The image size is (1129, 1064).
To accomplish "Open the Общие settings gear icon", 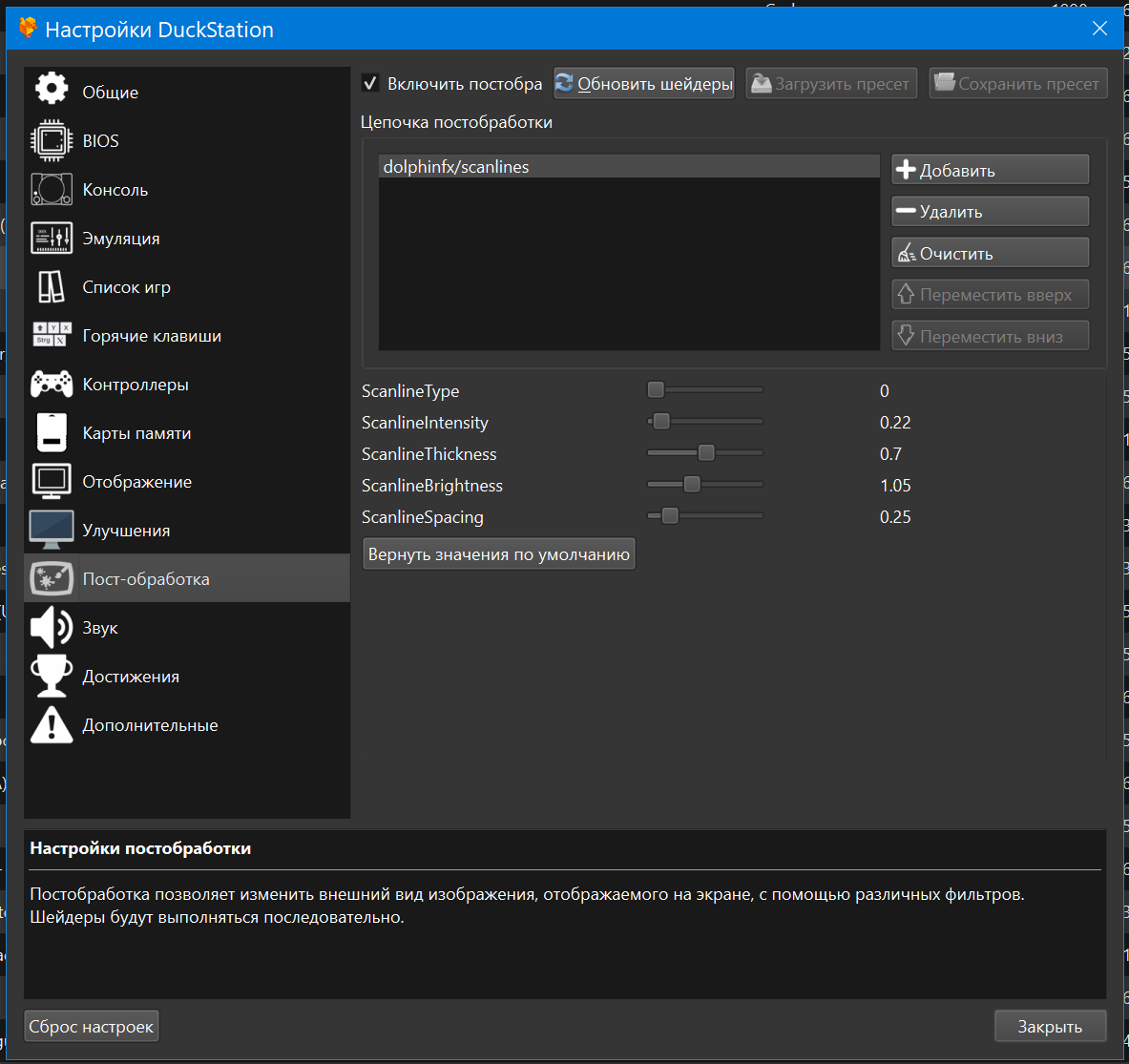I will [x=52, y=90].
